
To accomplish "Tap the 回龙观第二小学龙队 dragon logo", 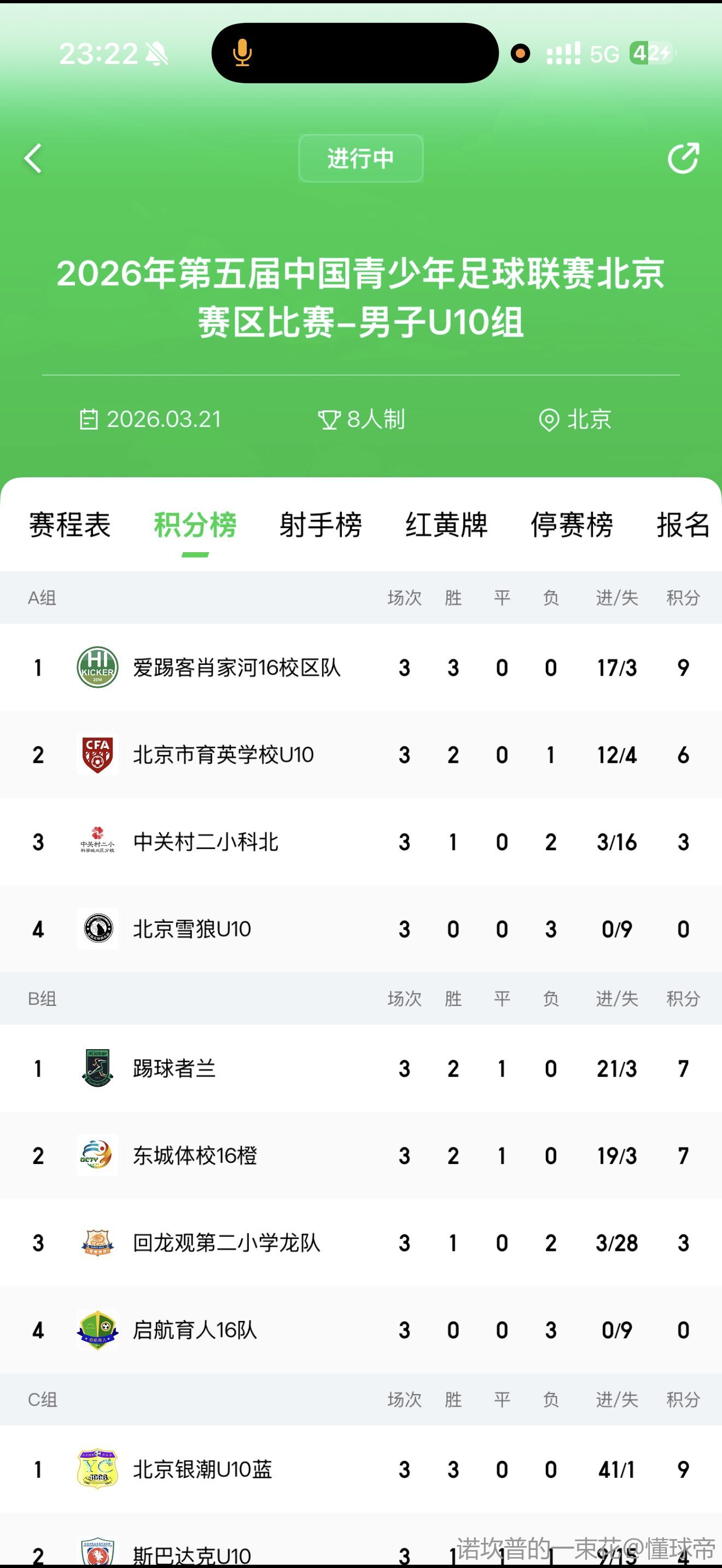I will [97, 1242].
